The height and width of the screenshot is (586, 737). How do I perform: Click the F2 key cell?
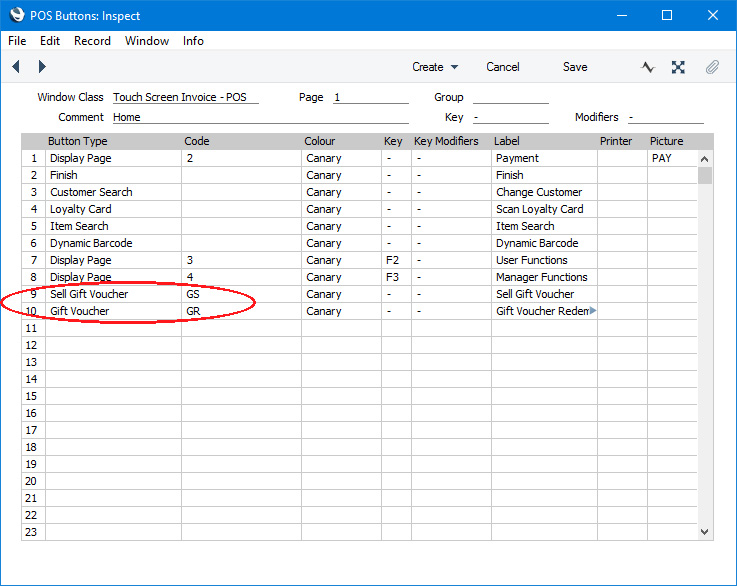[396, 260]
